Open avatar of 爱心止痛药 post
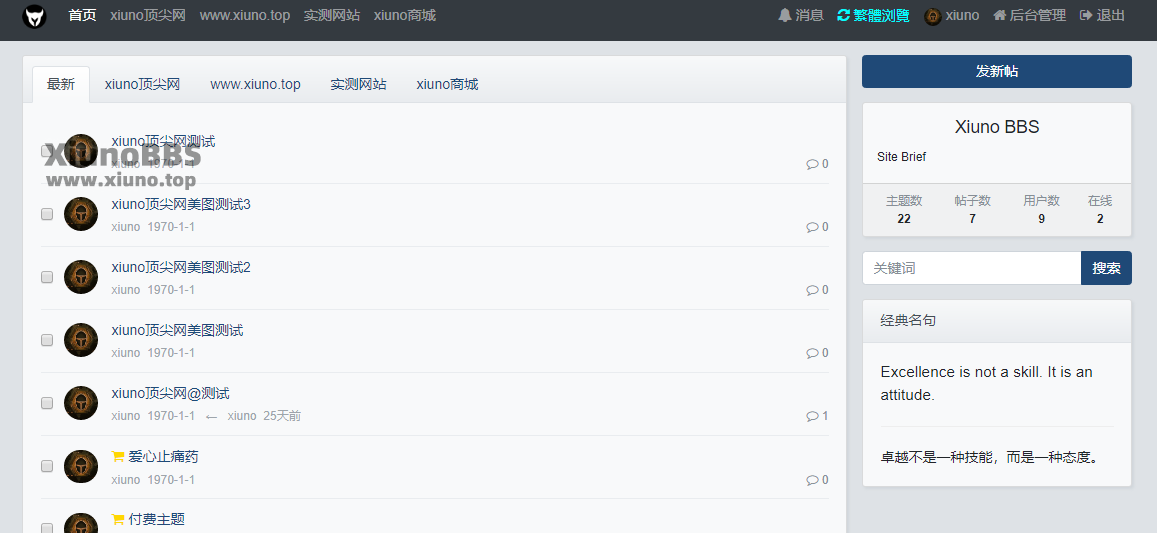The image size is (1157, 533). coord(81,467)
